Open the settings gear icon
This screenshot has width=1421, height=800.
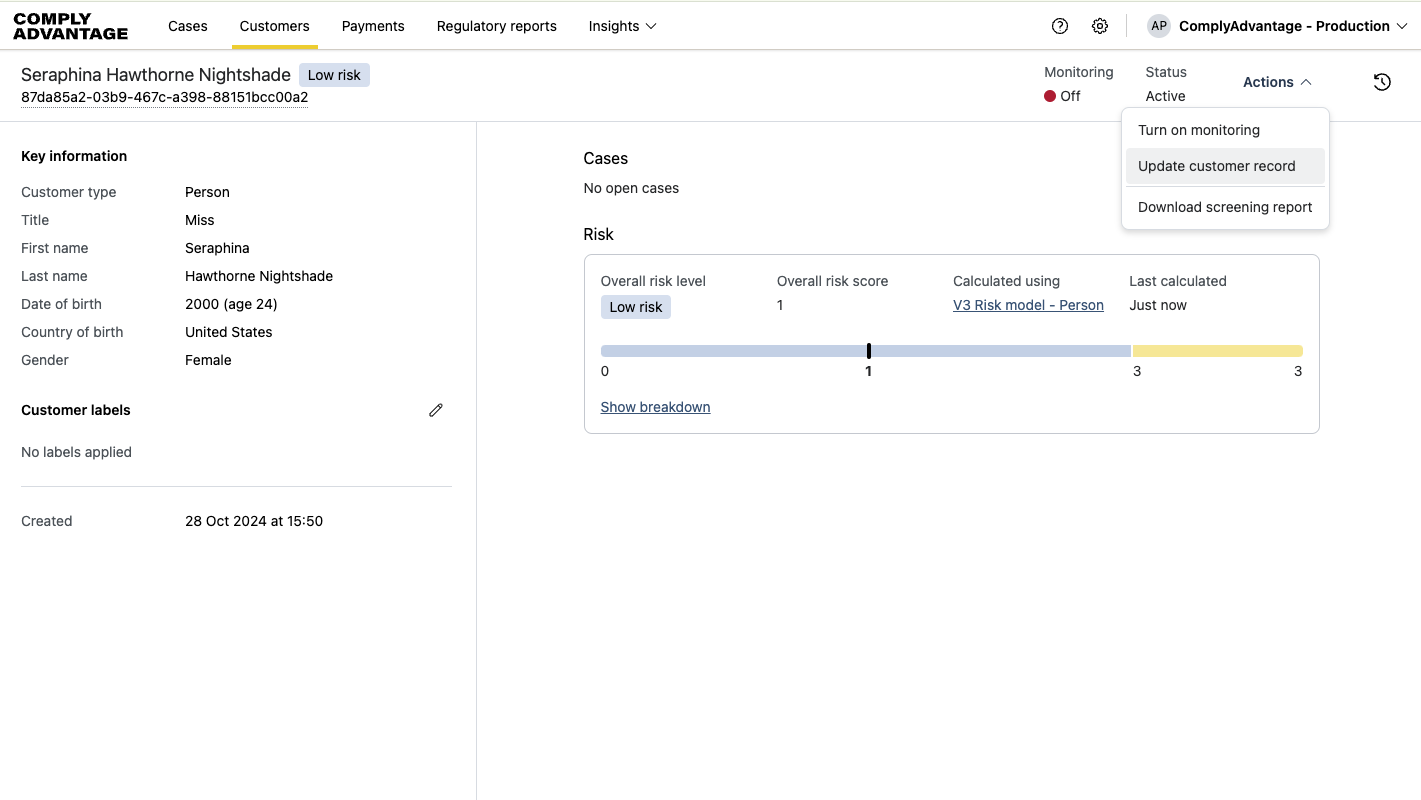click(x=1100, y=26)
